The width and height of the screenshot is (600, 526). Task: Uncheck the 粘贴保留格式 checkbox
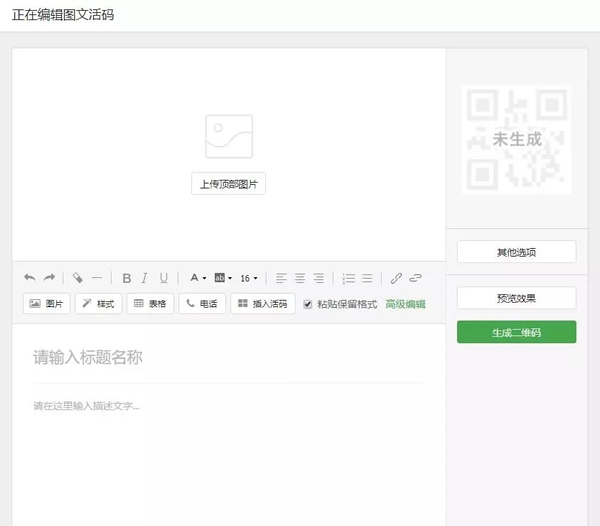[308, 304]
